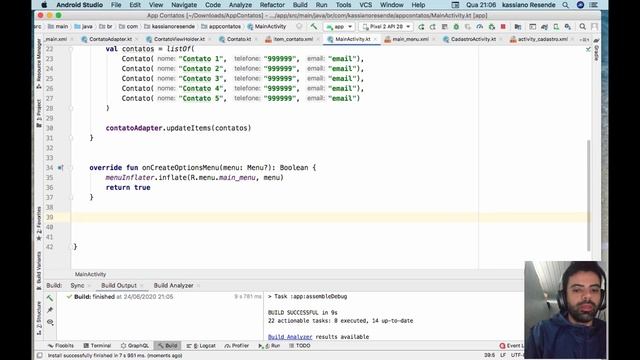This screenshot has height=360, width=640.
Task: Open the Floobits tool window
Action: click(x=61, y=346)
